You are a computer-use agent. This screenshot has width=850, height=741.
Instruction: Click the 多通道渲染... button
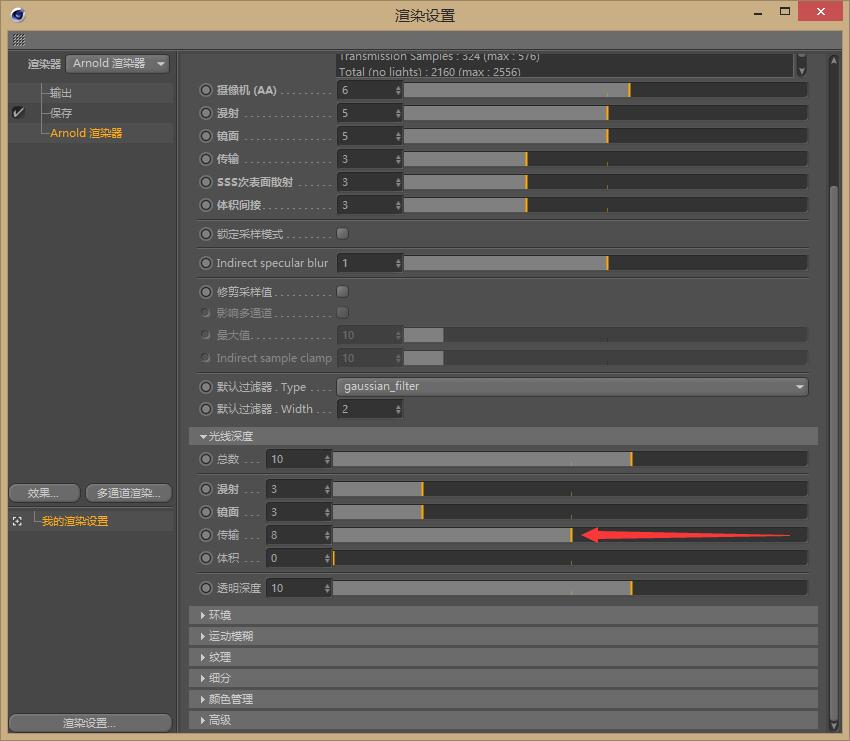(x=128, y=493)
